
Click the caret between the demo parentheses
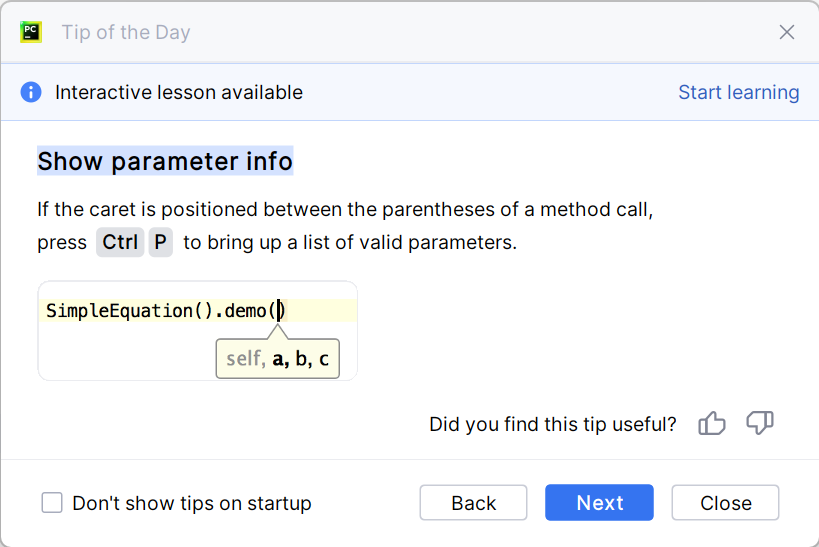pos(280,311)
